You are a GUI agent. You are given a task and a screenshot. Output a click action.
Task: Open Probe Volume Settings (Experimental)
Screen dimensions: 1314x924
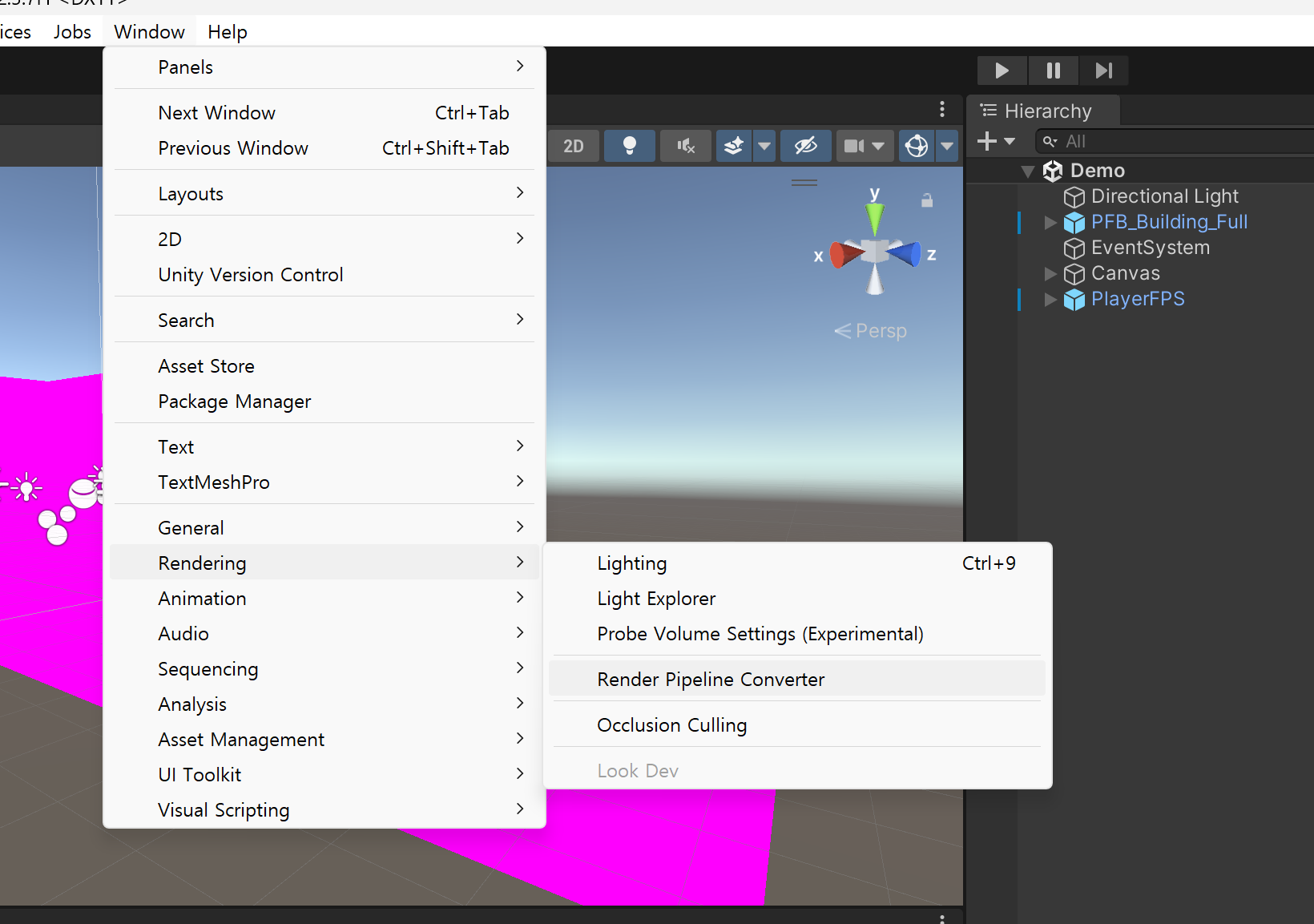pos(797,634)
